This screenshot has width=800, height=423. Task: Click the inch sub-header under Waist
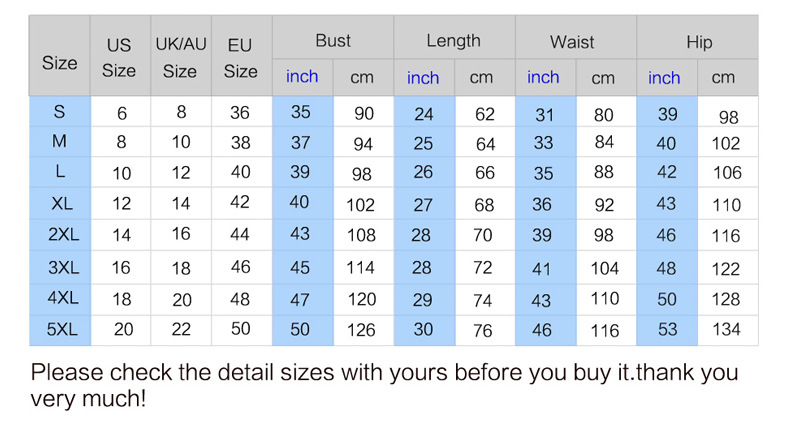(543, 77)
